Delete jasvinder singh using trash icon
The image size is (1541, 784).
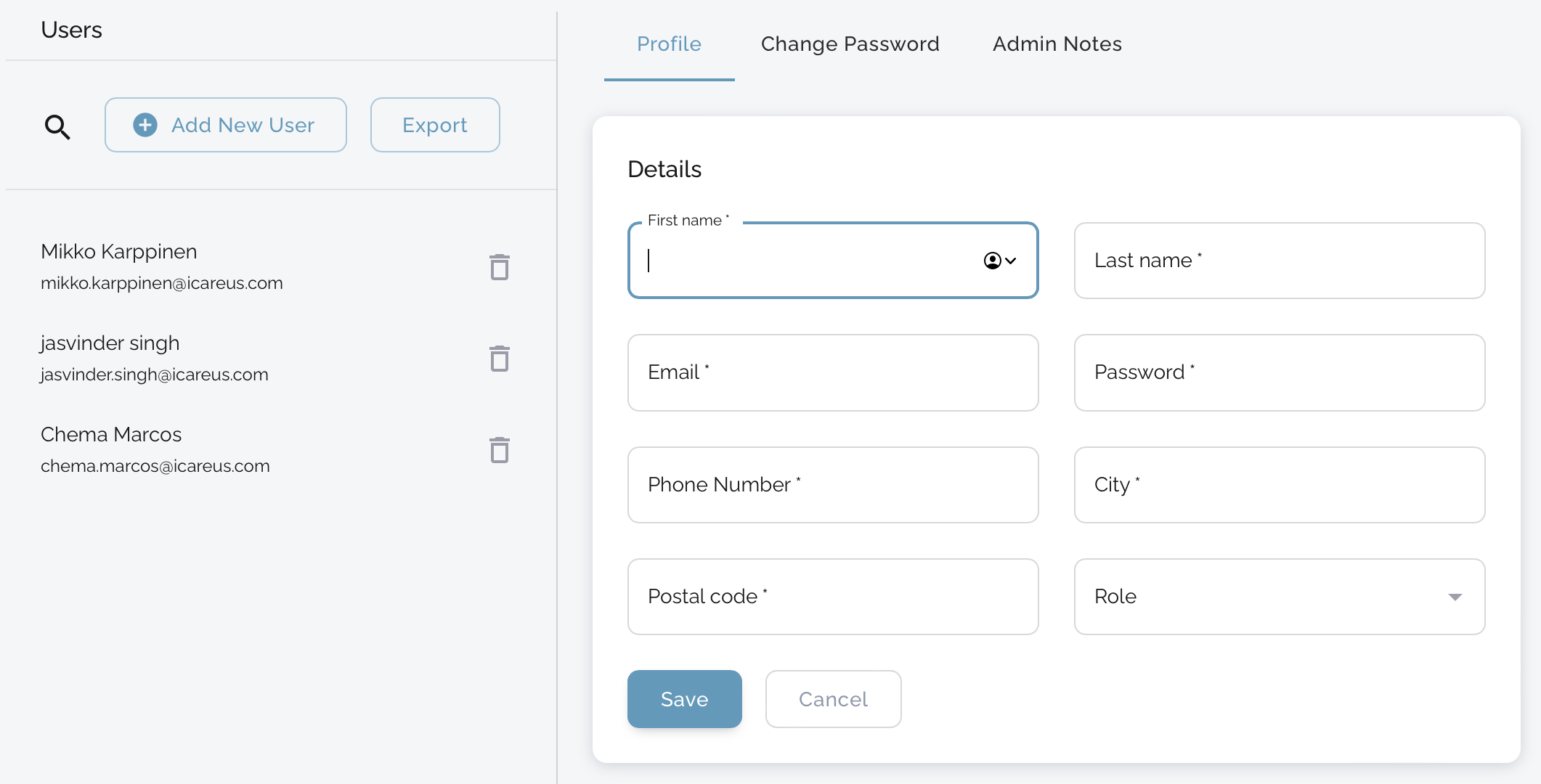pos(500,359)
